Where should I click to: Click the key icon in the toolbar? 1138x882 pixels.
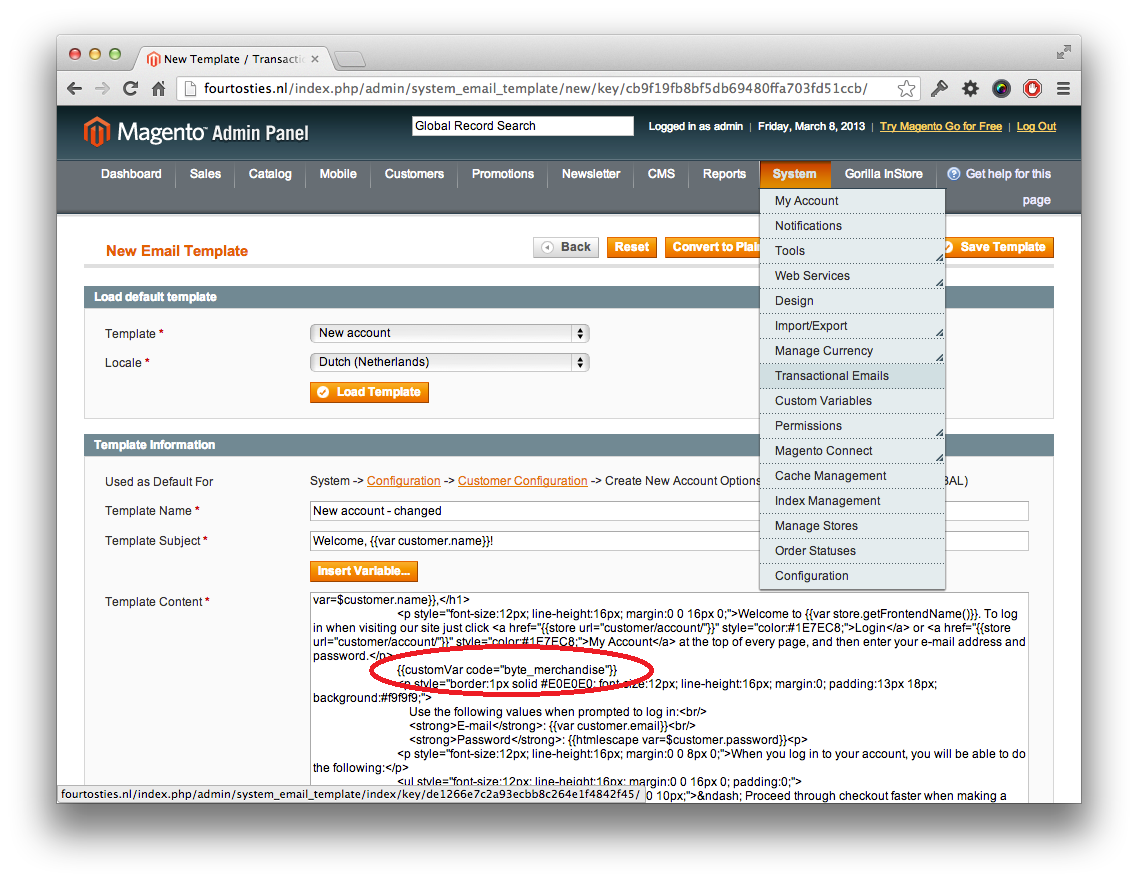click(x=939, y=89)
